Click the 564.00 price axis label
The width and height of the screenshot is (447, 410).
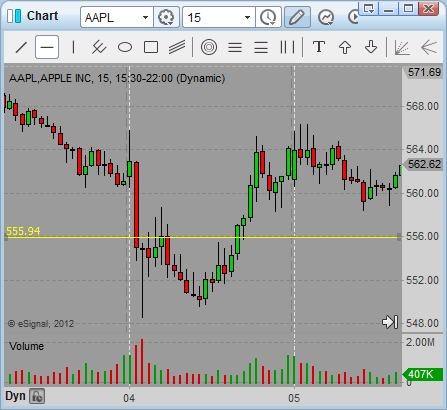click(422, 149)
